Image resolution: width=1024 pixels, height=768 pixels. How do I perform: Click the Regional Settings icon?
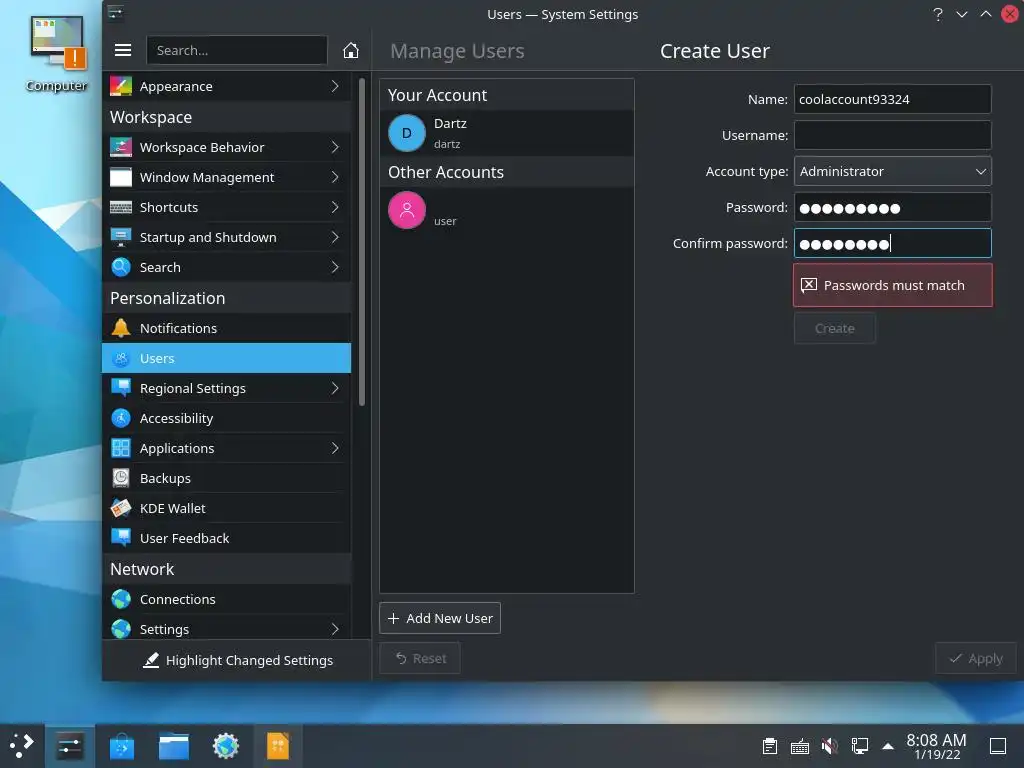(x=121, y=388)
